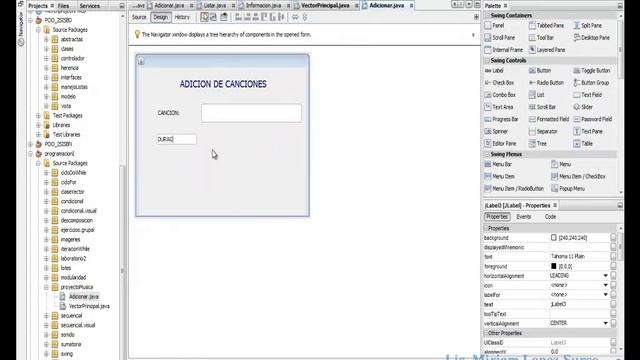
Task: Open custom editor for font property
Action: tap(613, 257)
